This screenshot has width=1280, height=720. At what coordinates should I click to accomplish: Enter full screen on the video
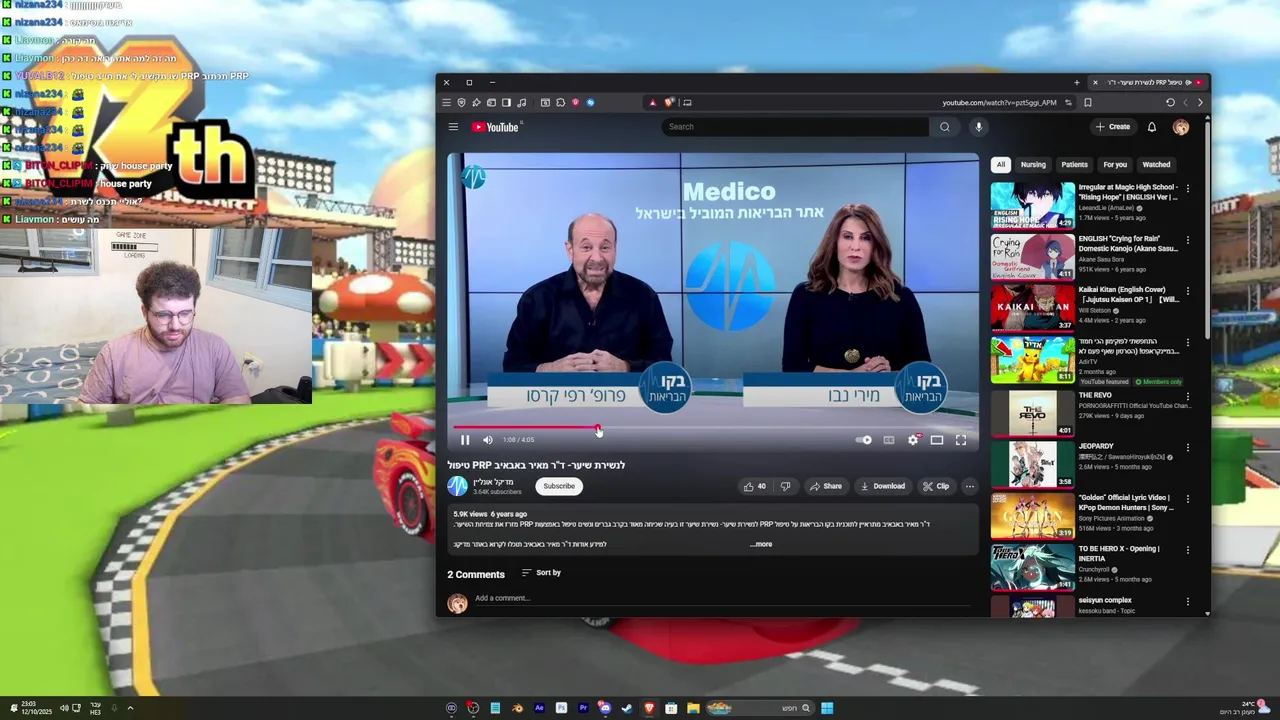[x=961, y=440]
